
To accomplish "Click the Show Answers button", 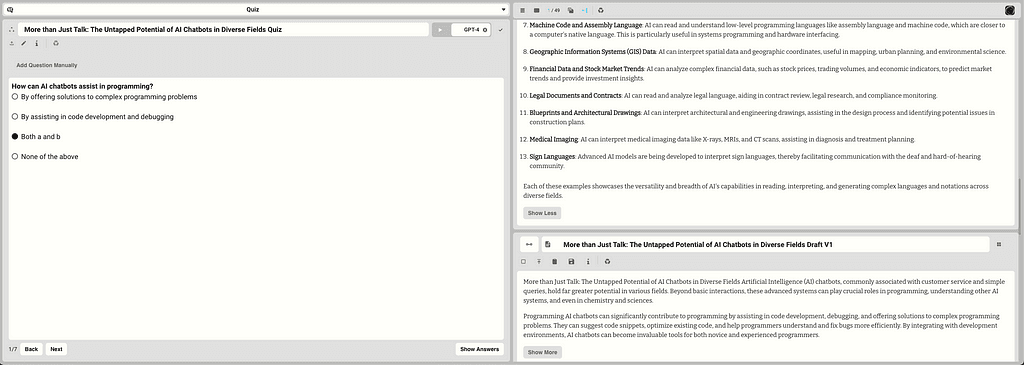I will tap(480, 349).
